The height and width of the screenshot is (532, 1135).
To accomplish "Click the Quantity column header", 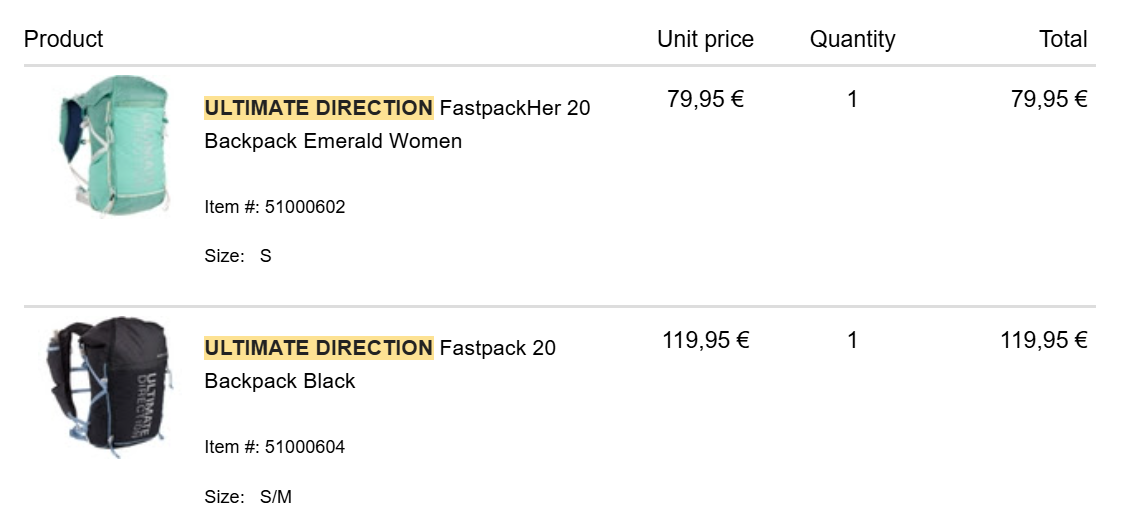I will 852,40.
